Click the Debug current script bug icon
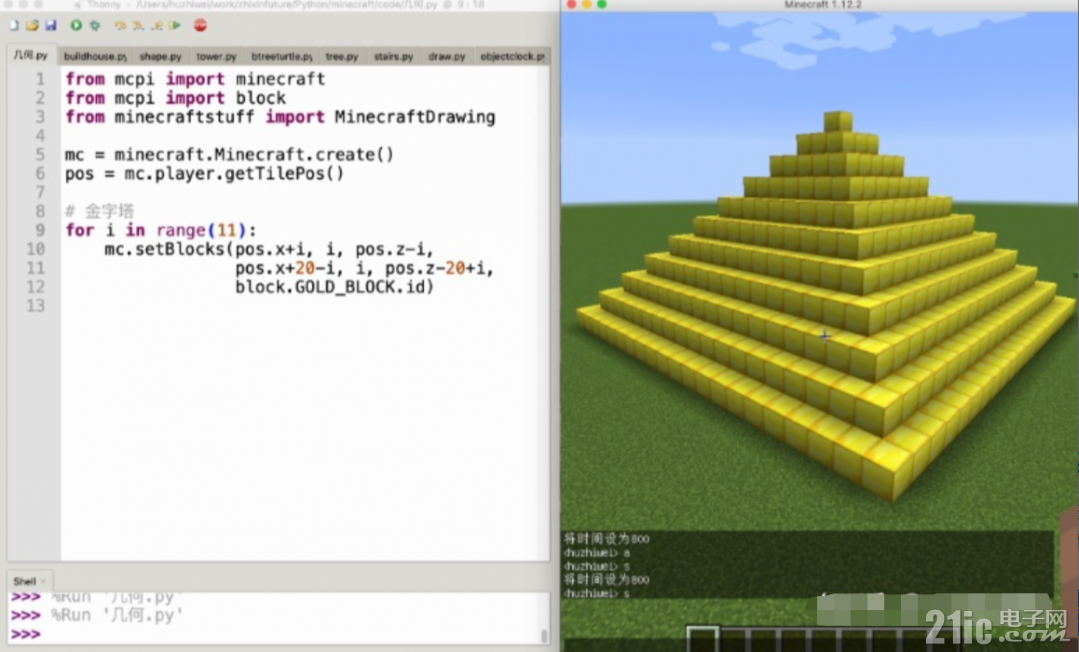 tap(95, 25)
